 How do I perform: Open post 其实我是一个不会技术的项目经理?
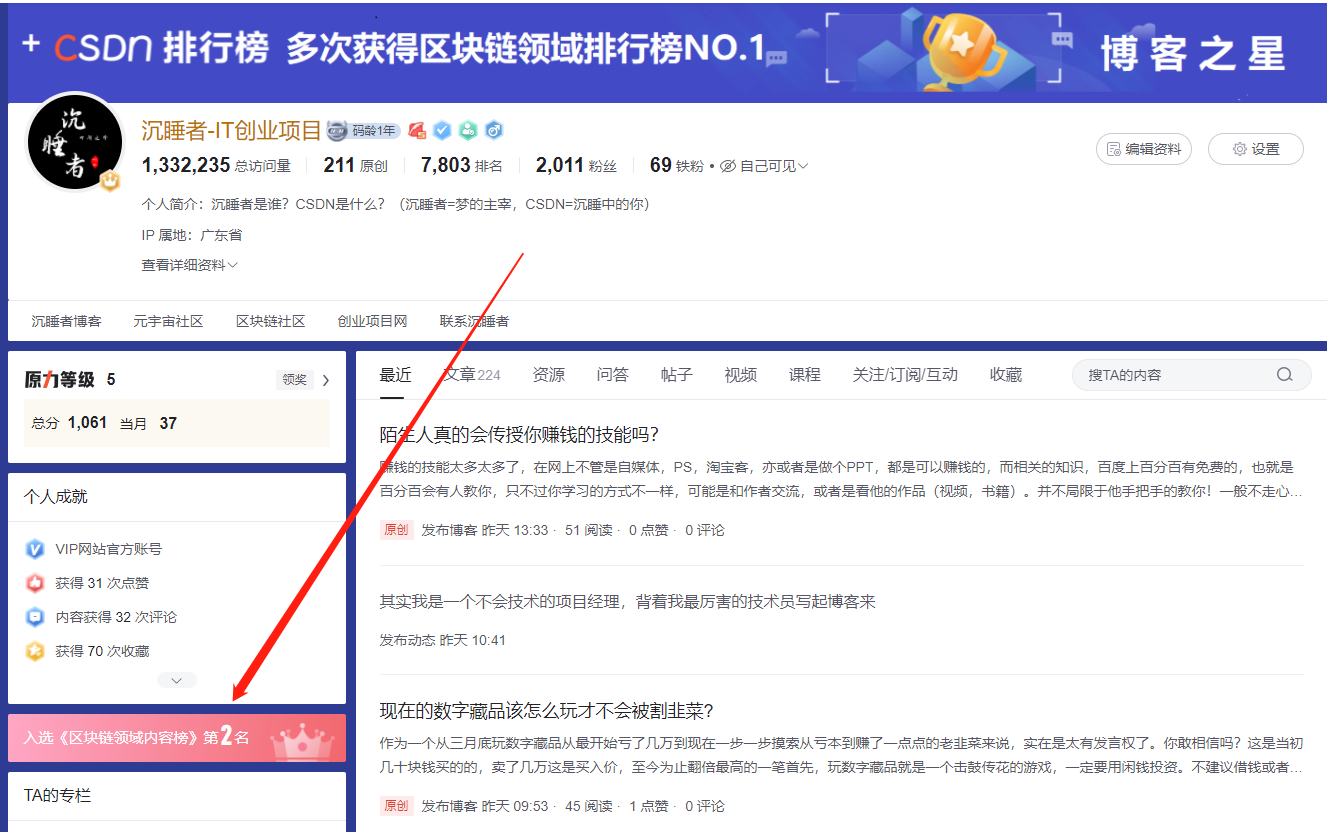pyautogui.click(x=628, y=601)
